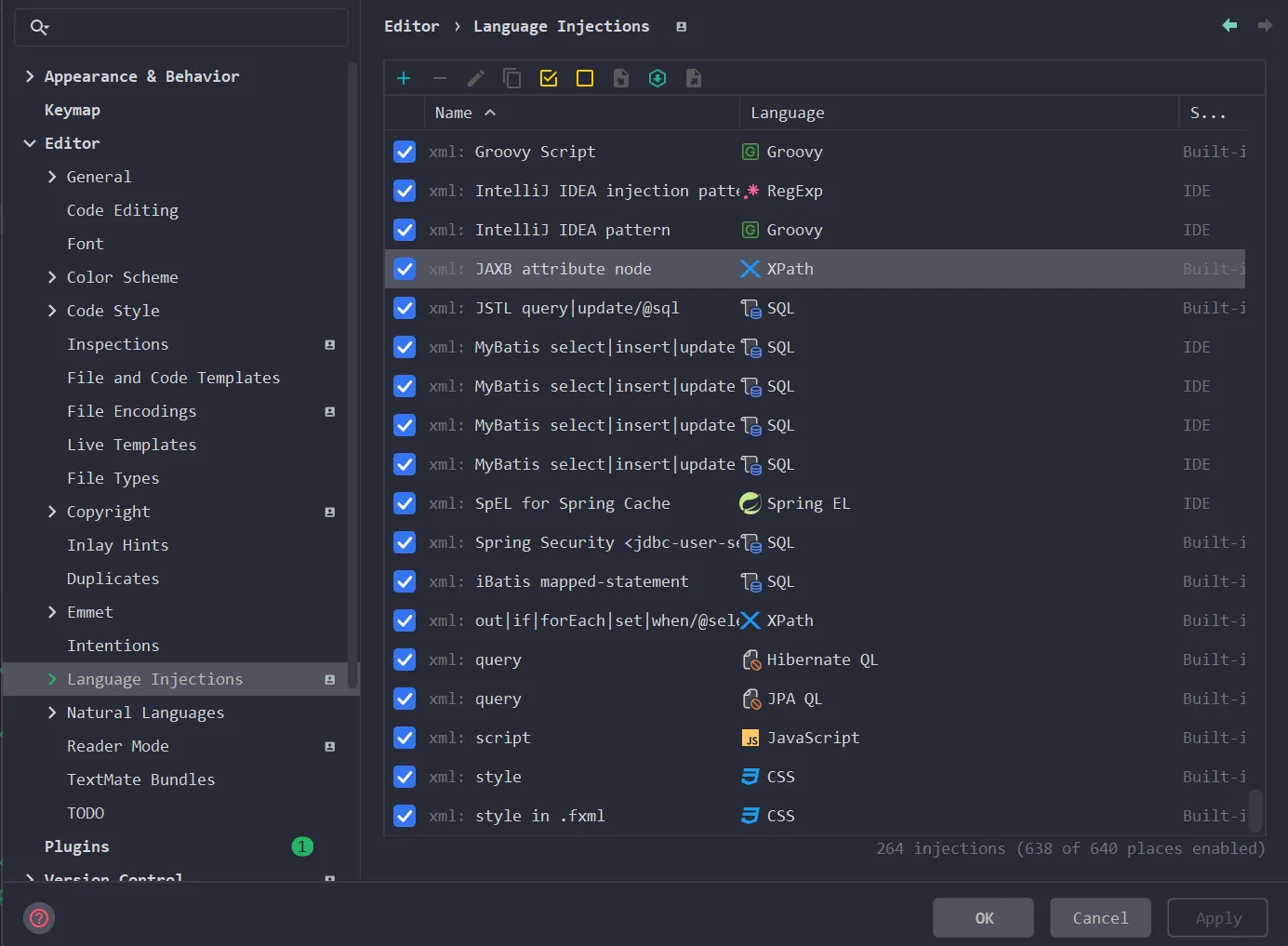
Task: Click the disable selected injections icon
Action: click(585, 78)
